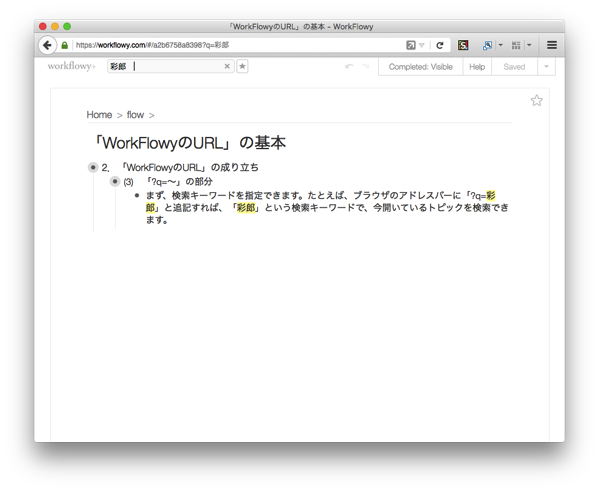The width and height of the screenshot is (599, 491).
Task: Open the grid extension dropdown arrow
Action: coord(529,45)
